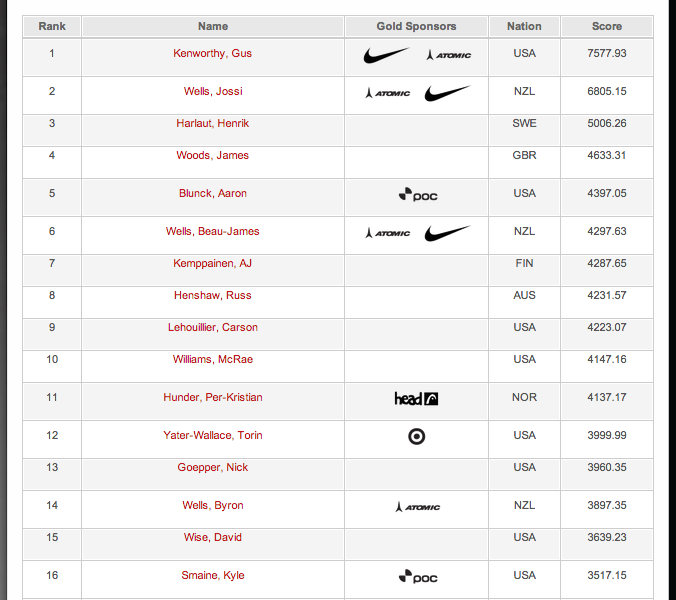Open Kenworthy, Gus athlete profile
The width and height of the screenshot is (676, 600).
212,53
